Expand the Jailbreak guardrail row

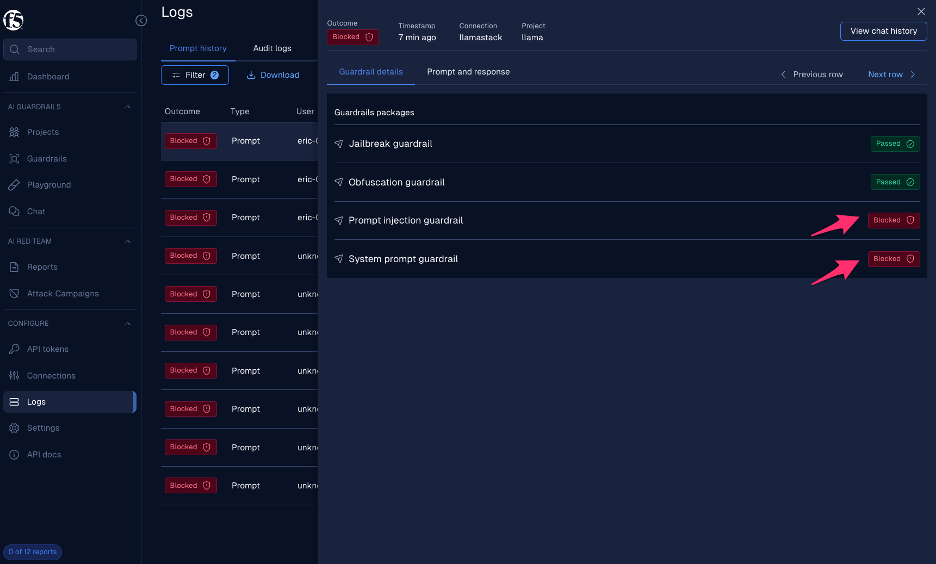coord(627,144)
